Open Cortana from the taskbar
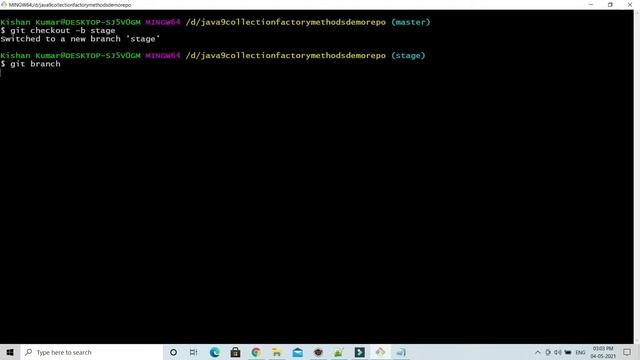Screen dimensions: 640x360 [x=173, y=352]
